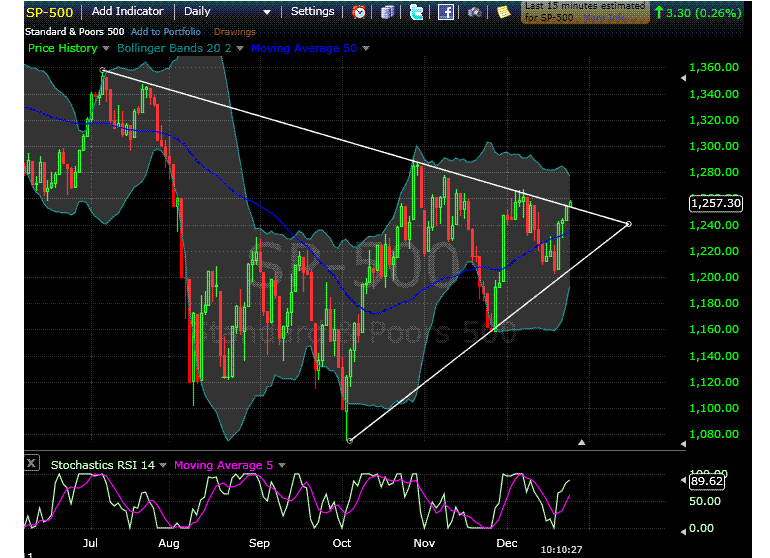Image resolution: width=770 pixels, height=558 pixels.
Task: Open the Add Indicator menu
Action: tap(127, 11)
